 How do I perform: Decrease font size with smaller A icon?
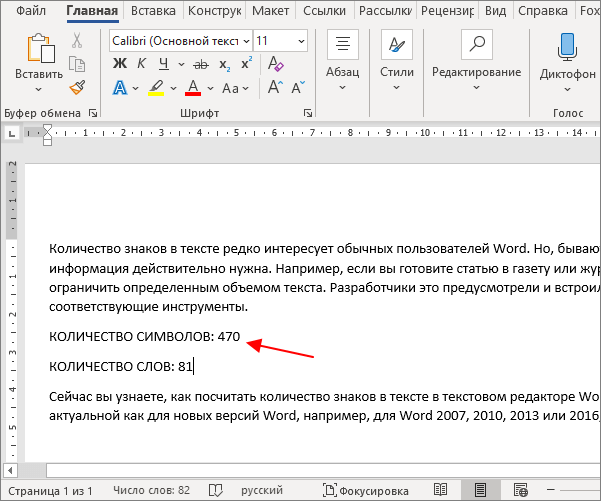298,87
